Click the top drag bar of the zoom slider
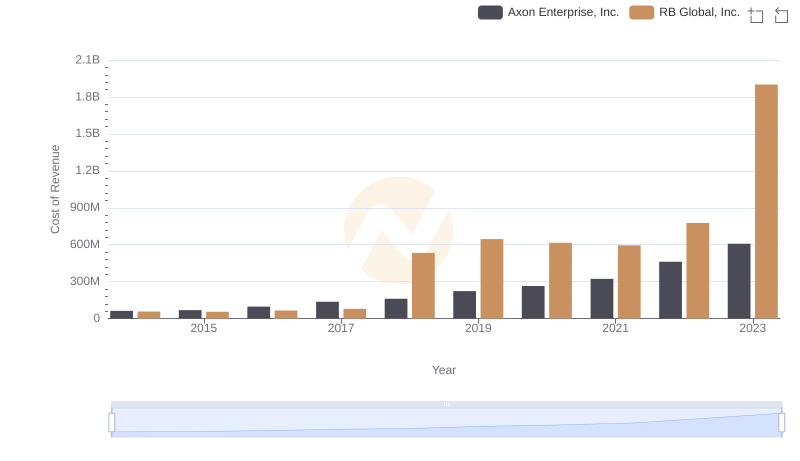 click(446, 404)
